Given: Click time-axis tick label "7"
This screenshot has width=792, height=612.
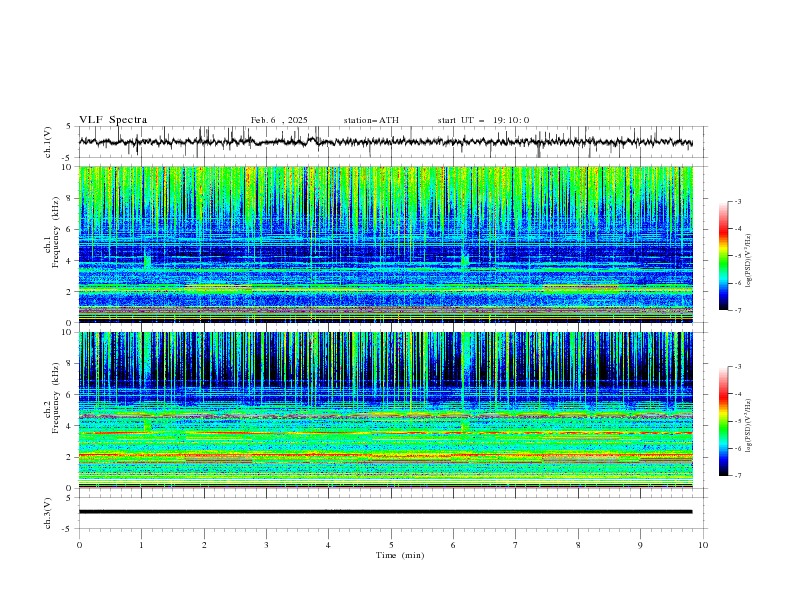Looking at the screenshot, I should [516, 545].
